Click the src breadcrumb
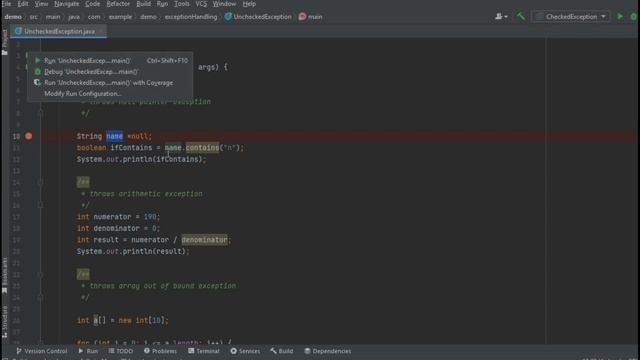This screenshot has height=360, width=640. (33, 17)
